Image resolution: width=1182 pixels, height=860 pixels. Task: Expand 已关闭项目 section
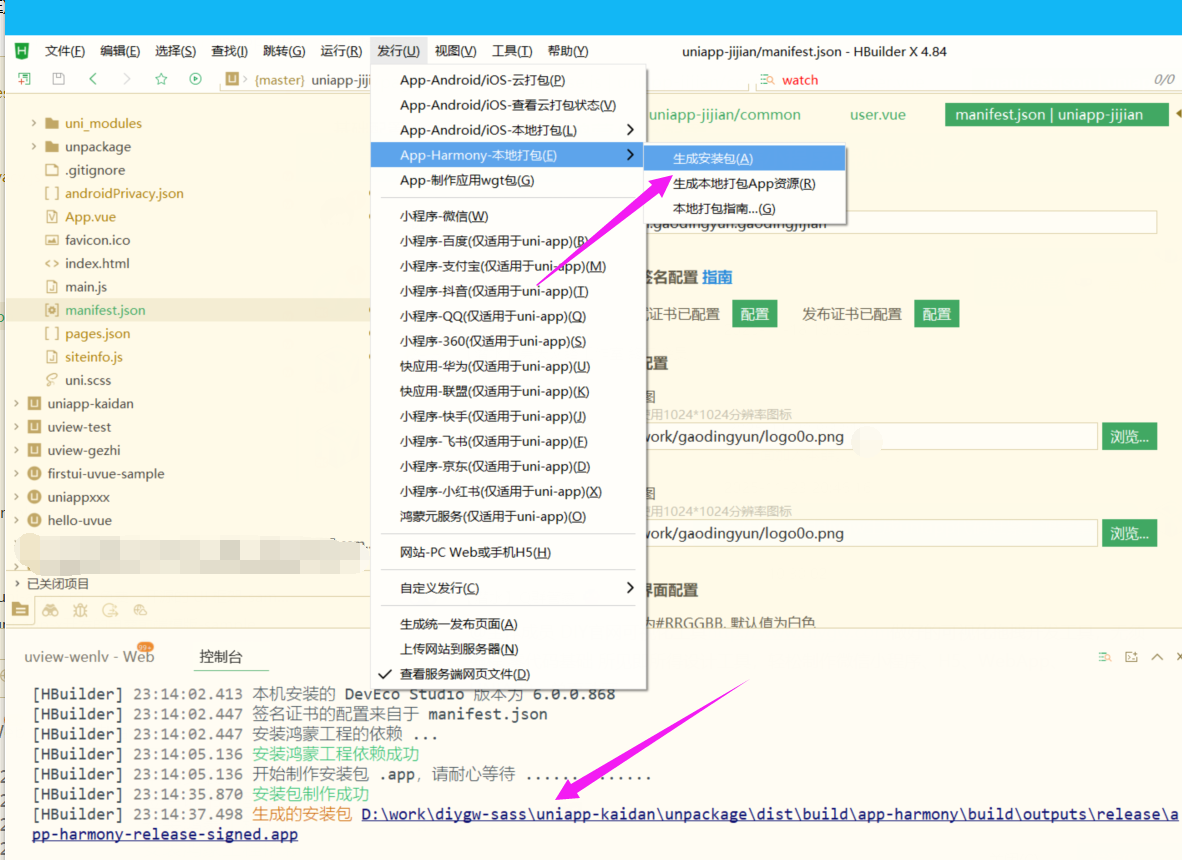[x=17, y=583]
